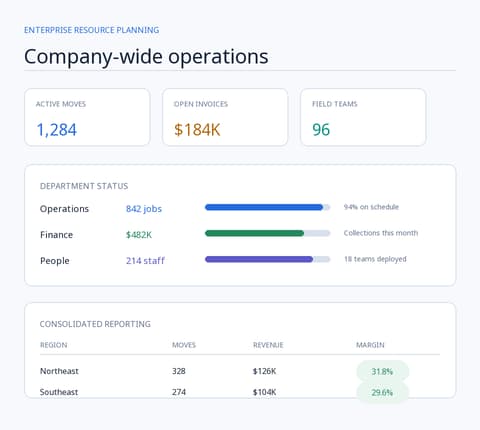
Task: Select the Company-wide operations heading
Action: coord(146,57)
